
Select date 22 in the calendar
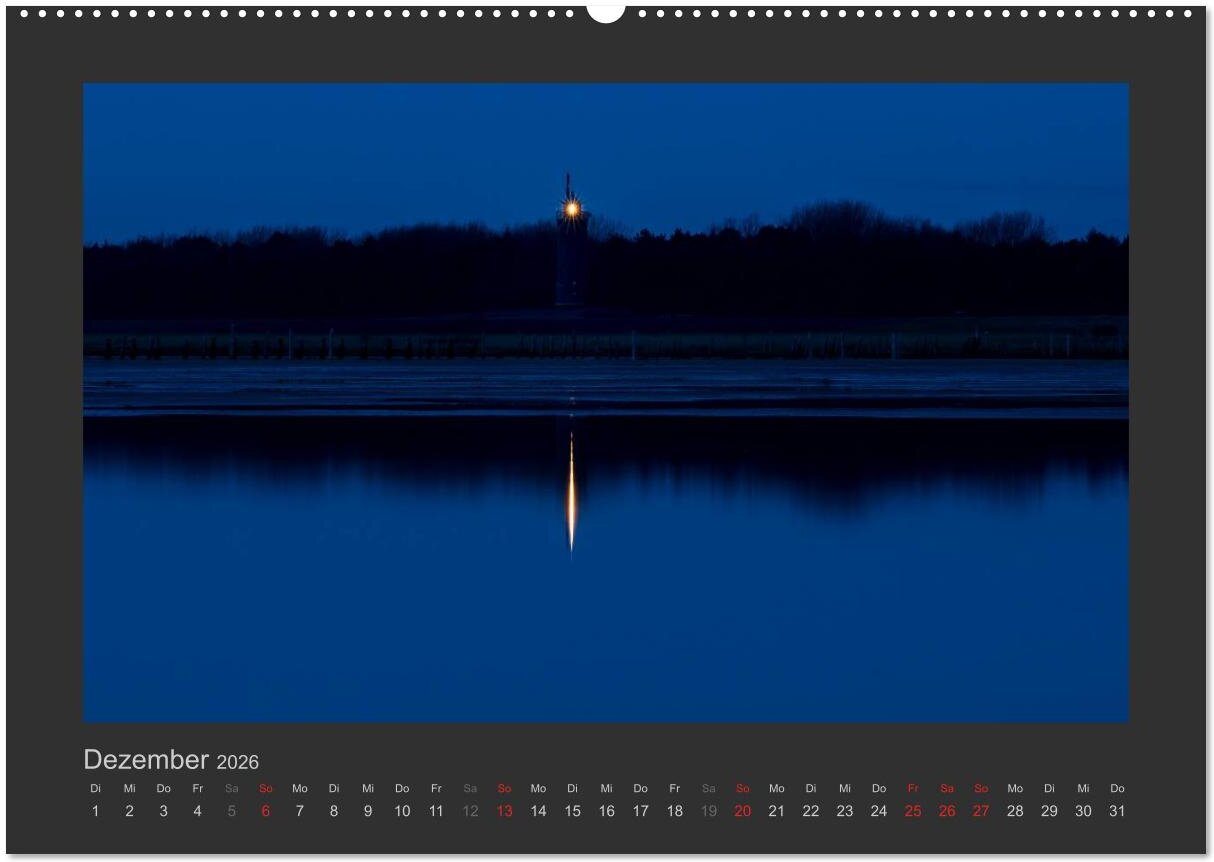click(x=811, y=811)
